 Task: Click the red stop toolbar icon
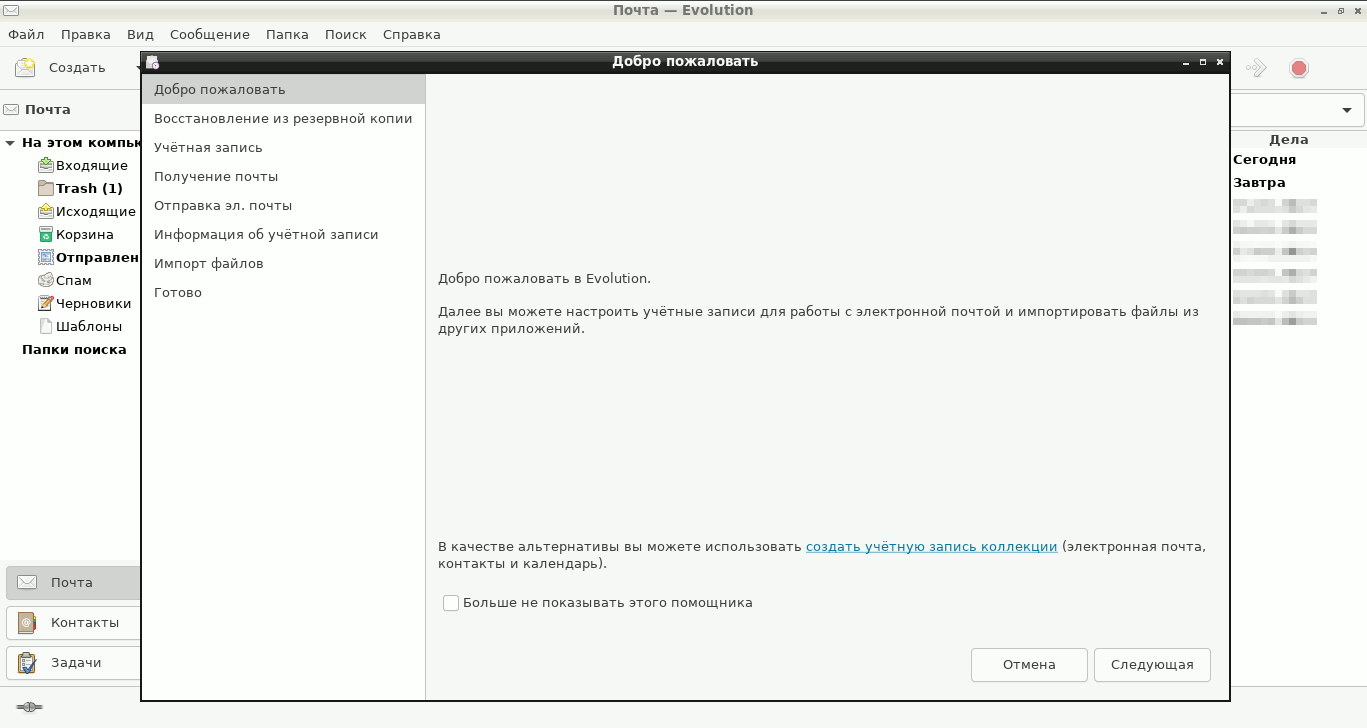tap(1299, 68)
